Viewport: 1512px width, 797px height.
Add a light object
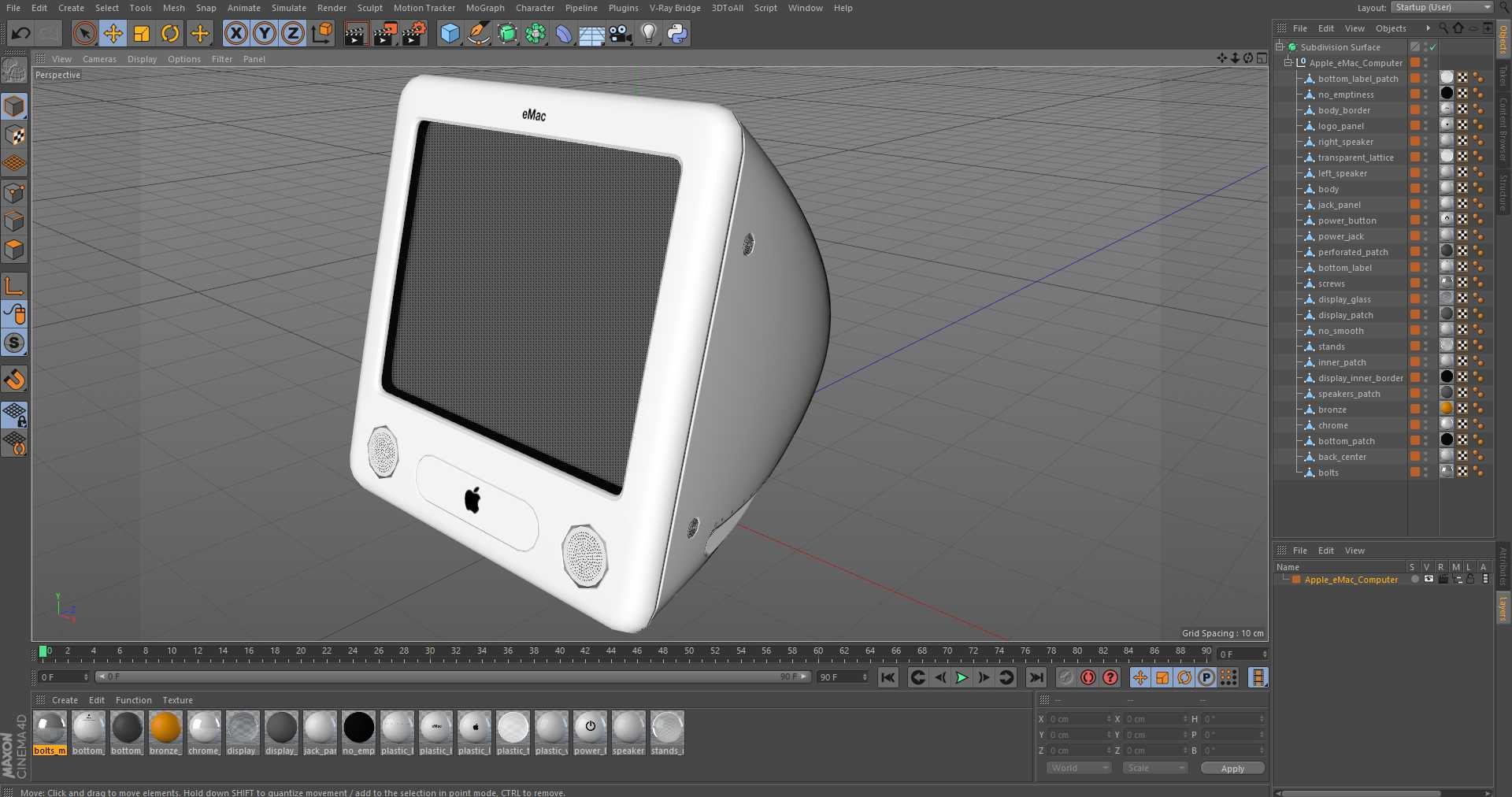pos(649,33)
